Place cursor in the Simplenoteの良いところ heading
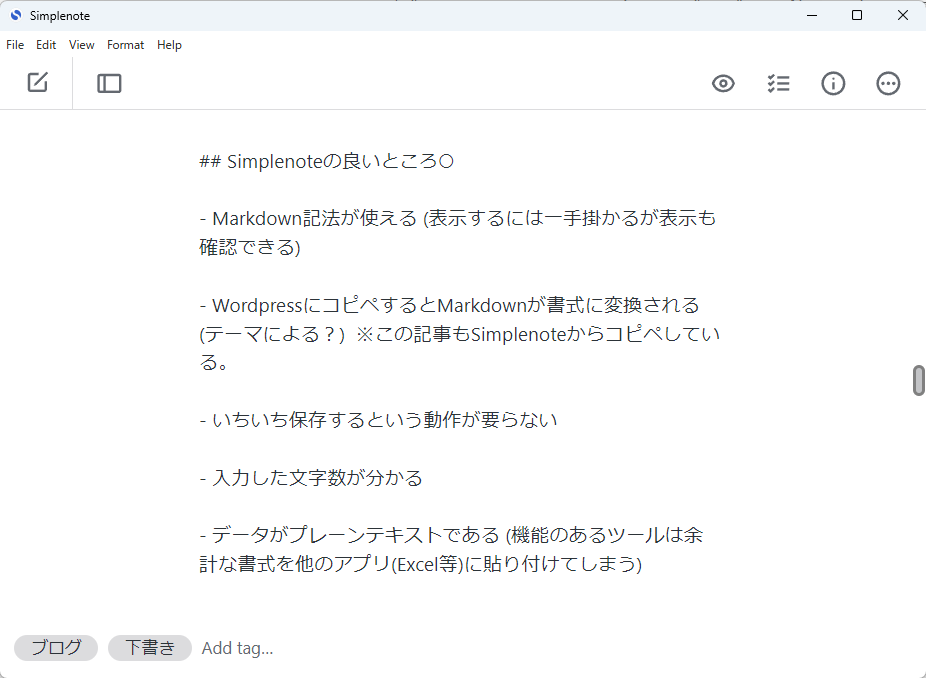Viewport: 926px width, 678px height. click(327, 161)
